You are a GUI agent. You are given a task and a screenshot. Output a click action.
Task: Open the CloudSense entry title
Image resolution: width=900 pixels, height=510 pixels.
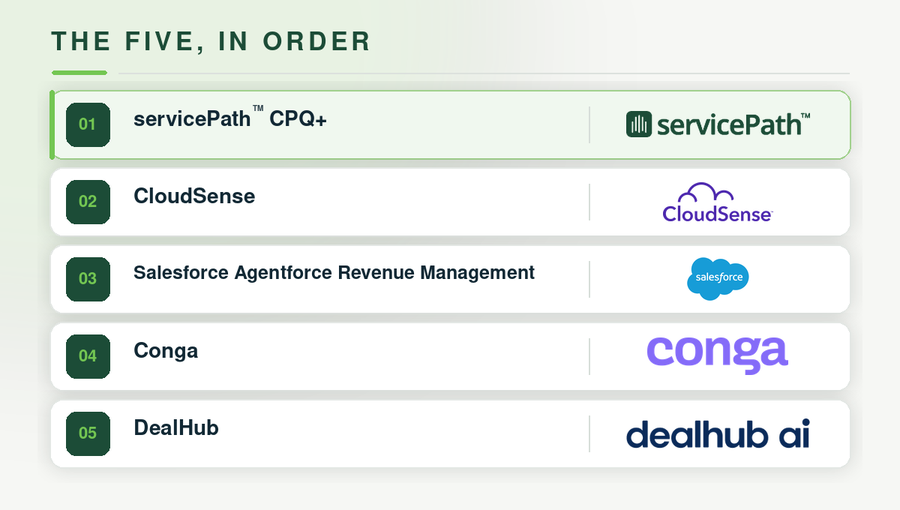click(195, 196)
